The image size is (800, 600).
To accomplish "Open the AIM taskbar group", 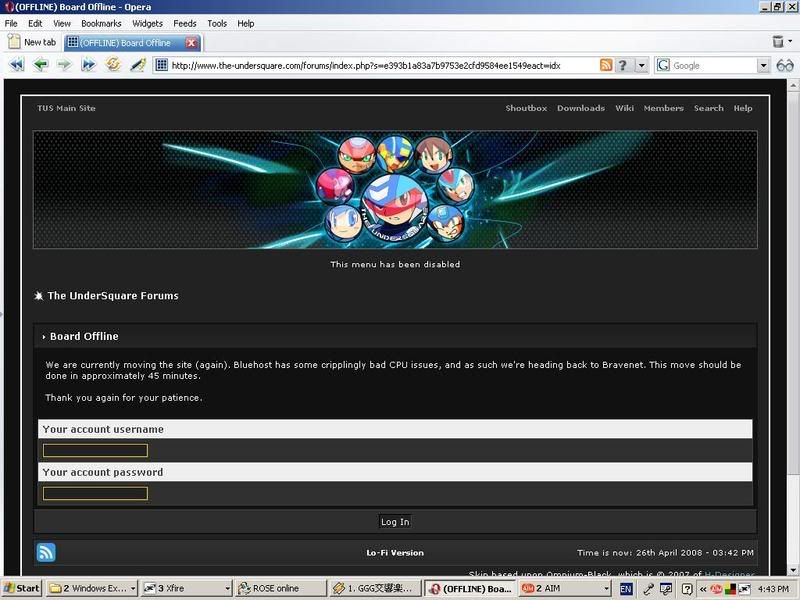I will pos(564,588).
